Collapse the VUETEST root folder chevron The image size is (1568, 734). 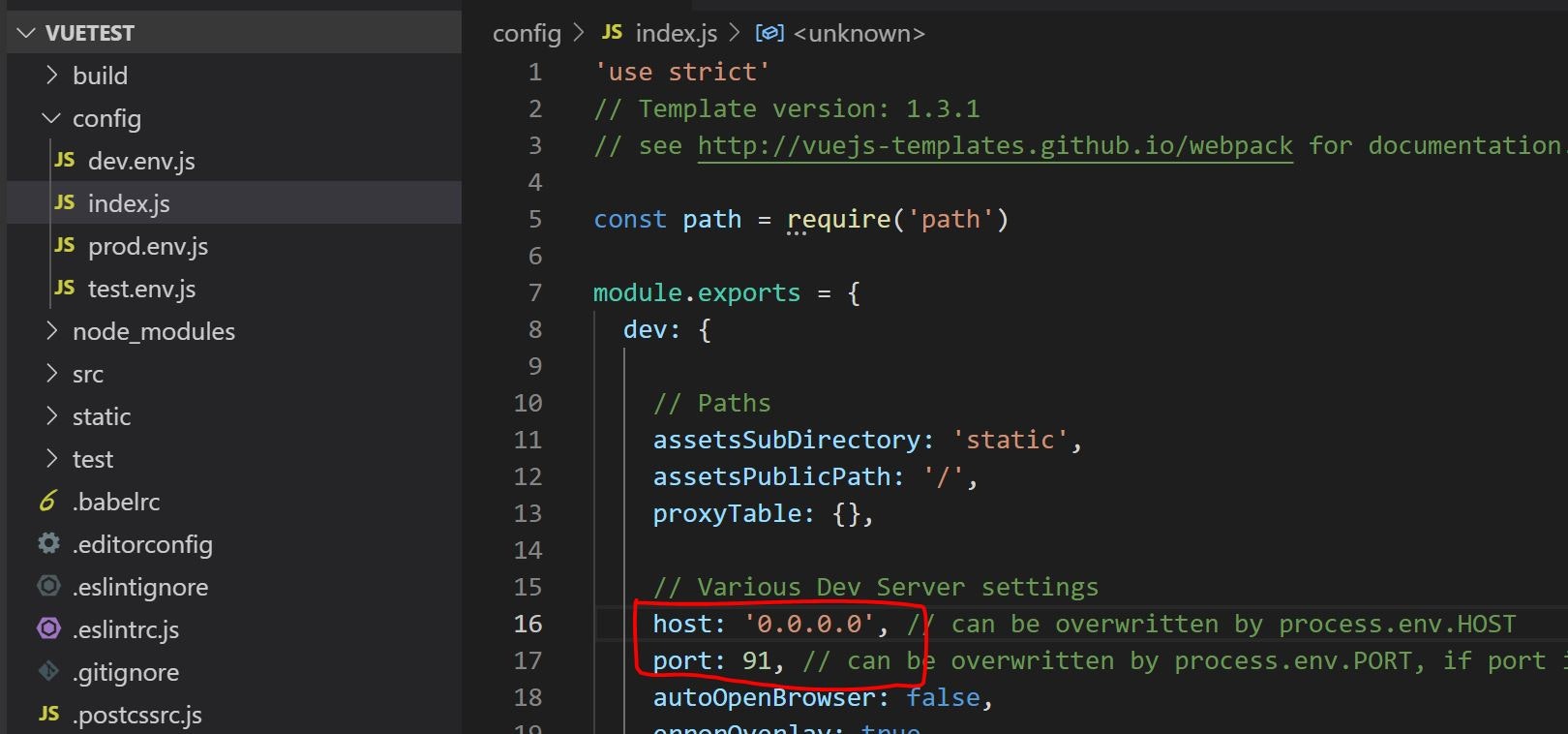click(x=26, y=33)
